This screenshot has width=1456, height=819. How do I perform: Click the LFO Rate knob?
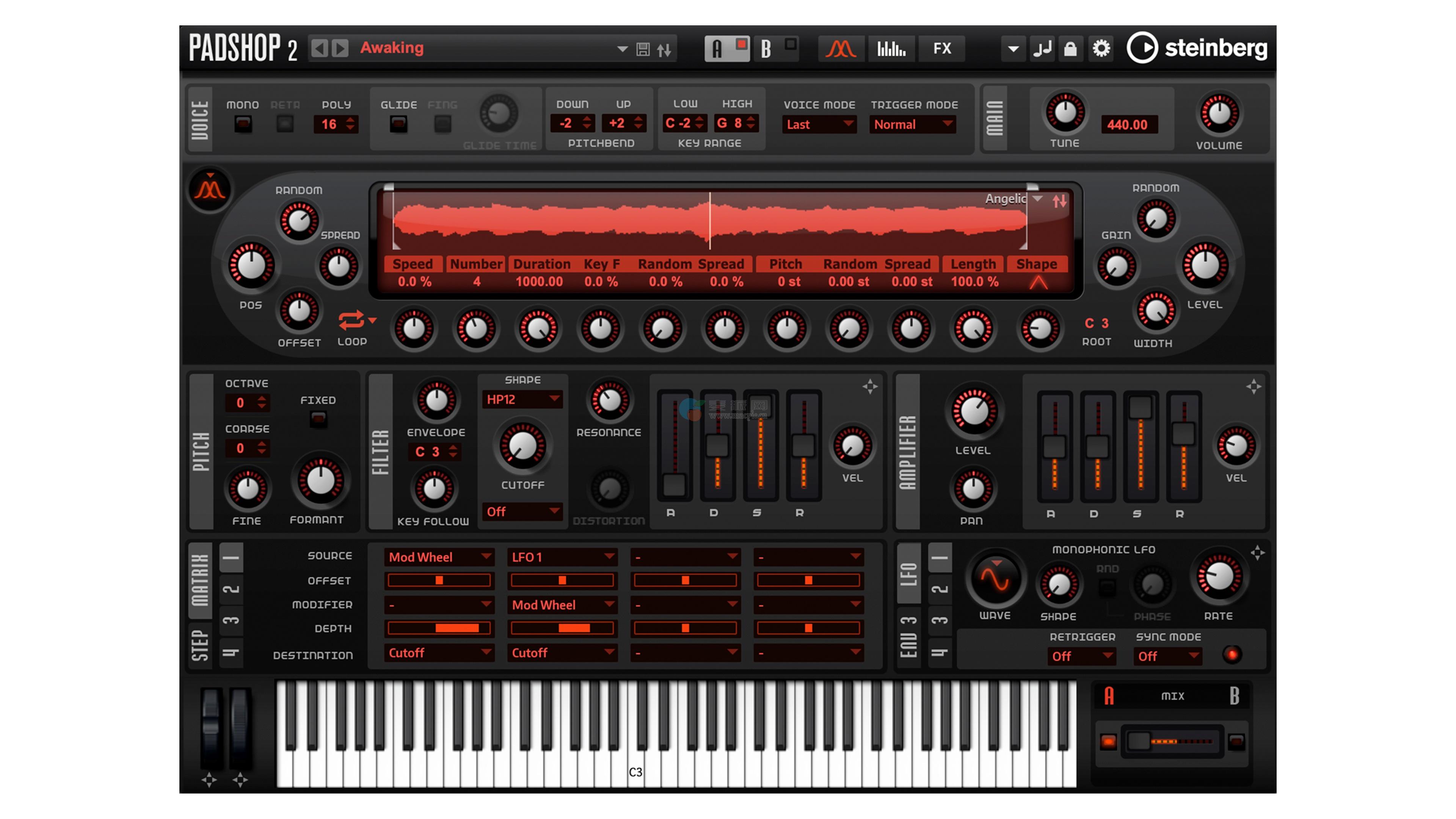tap(1219, 577)
